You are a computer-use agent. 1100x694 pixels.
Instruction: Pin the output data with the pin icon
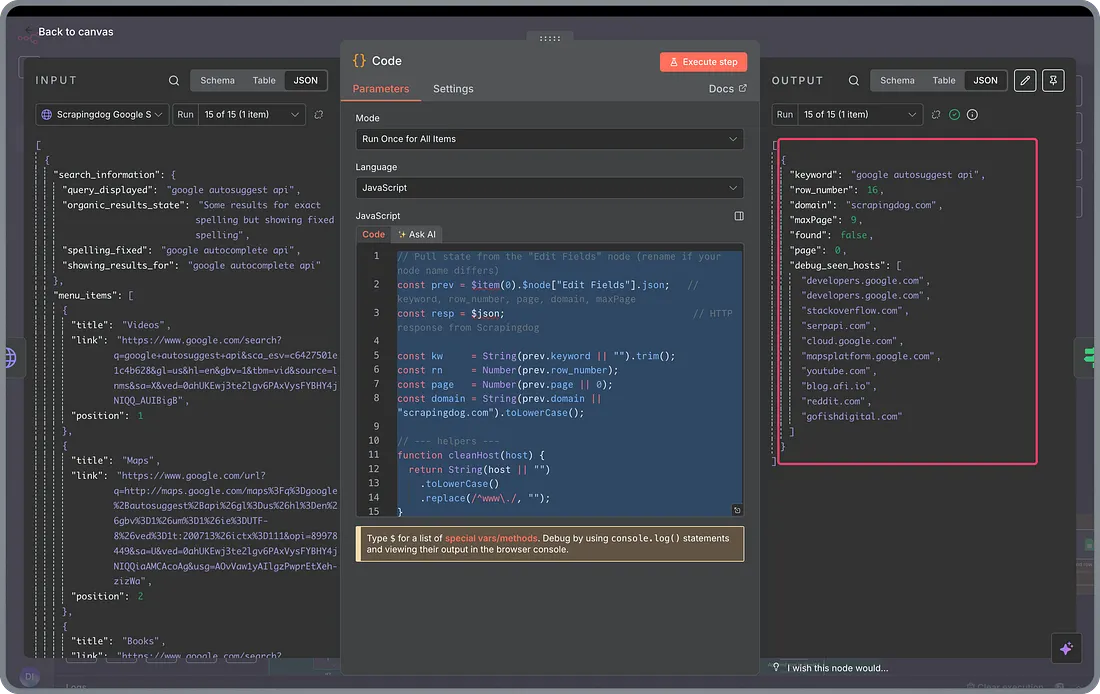1053,81
